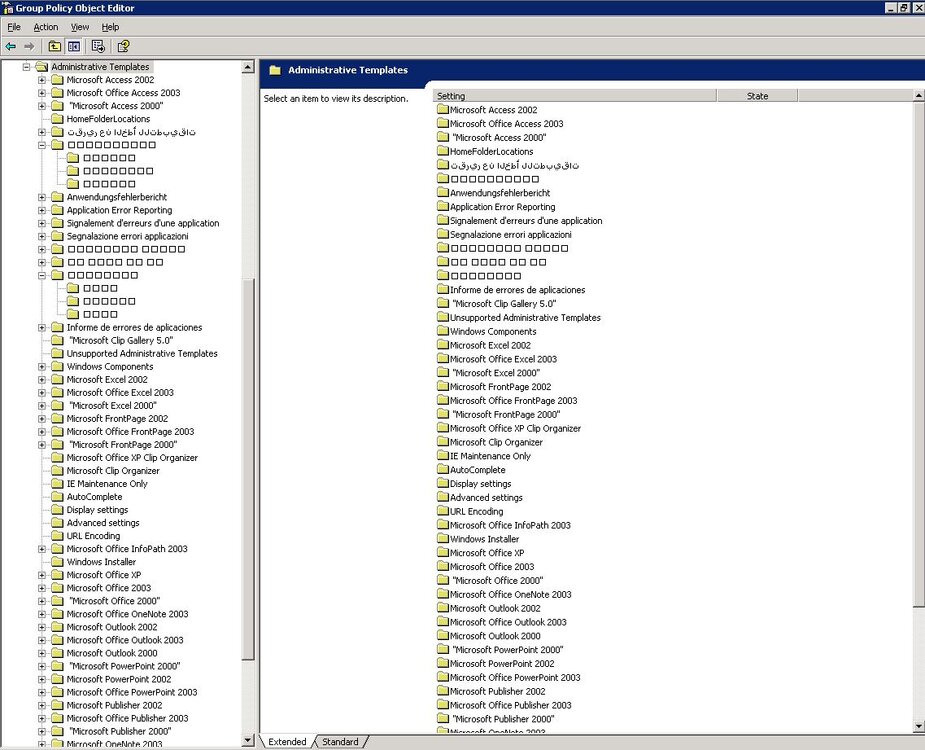Viewport: 925px width, 750px height.
Task: Select Microsoft Office Excel 2003 in the right list
Action: click(x=503, y=359)
